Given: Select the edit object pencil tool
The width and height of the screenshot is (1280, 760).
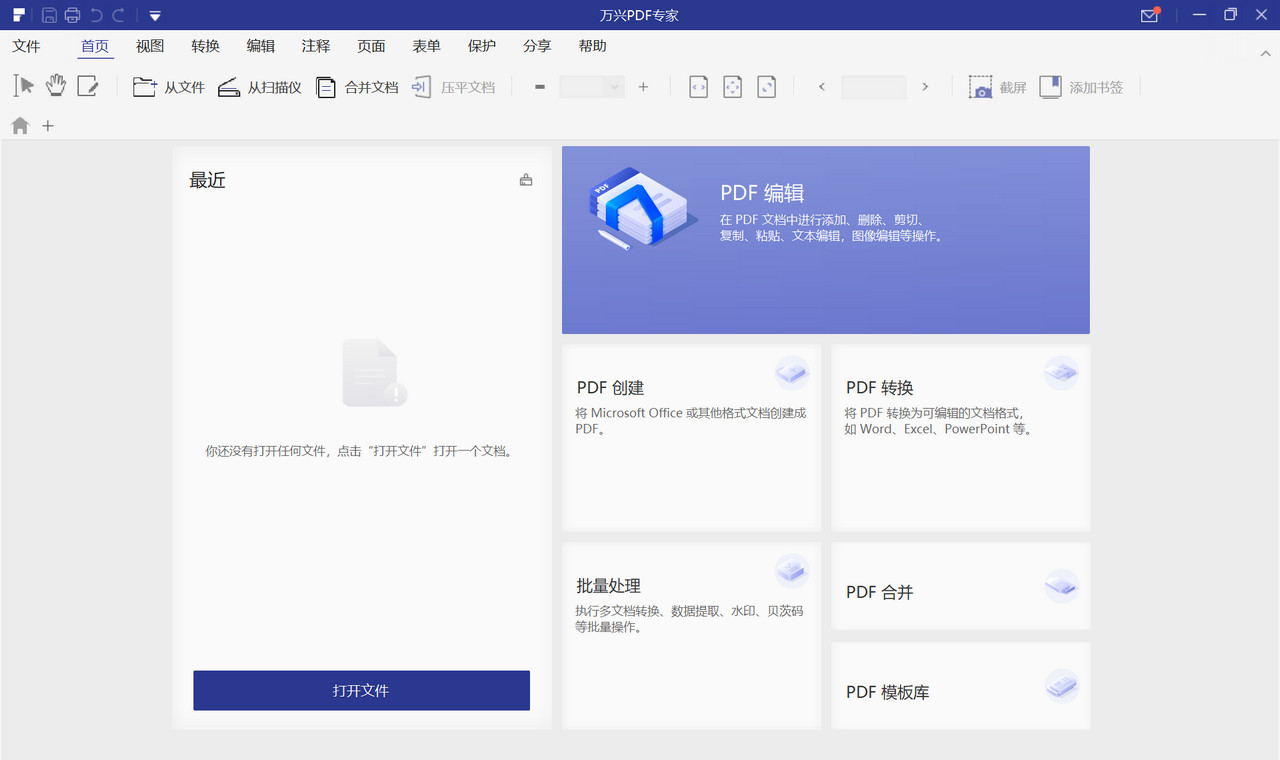Looking at the screenshot, I should 88,86.
